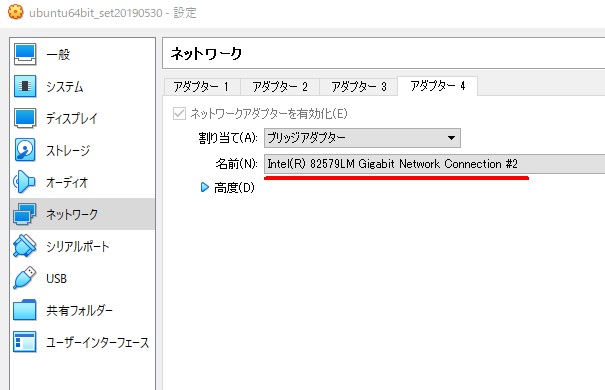605x390 pixels.
Task: Open the ストレージ disk icon
Action: tap(25, 150)
